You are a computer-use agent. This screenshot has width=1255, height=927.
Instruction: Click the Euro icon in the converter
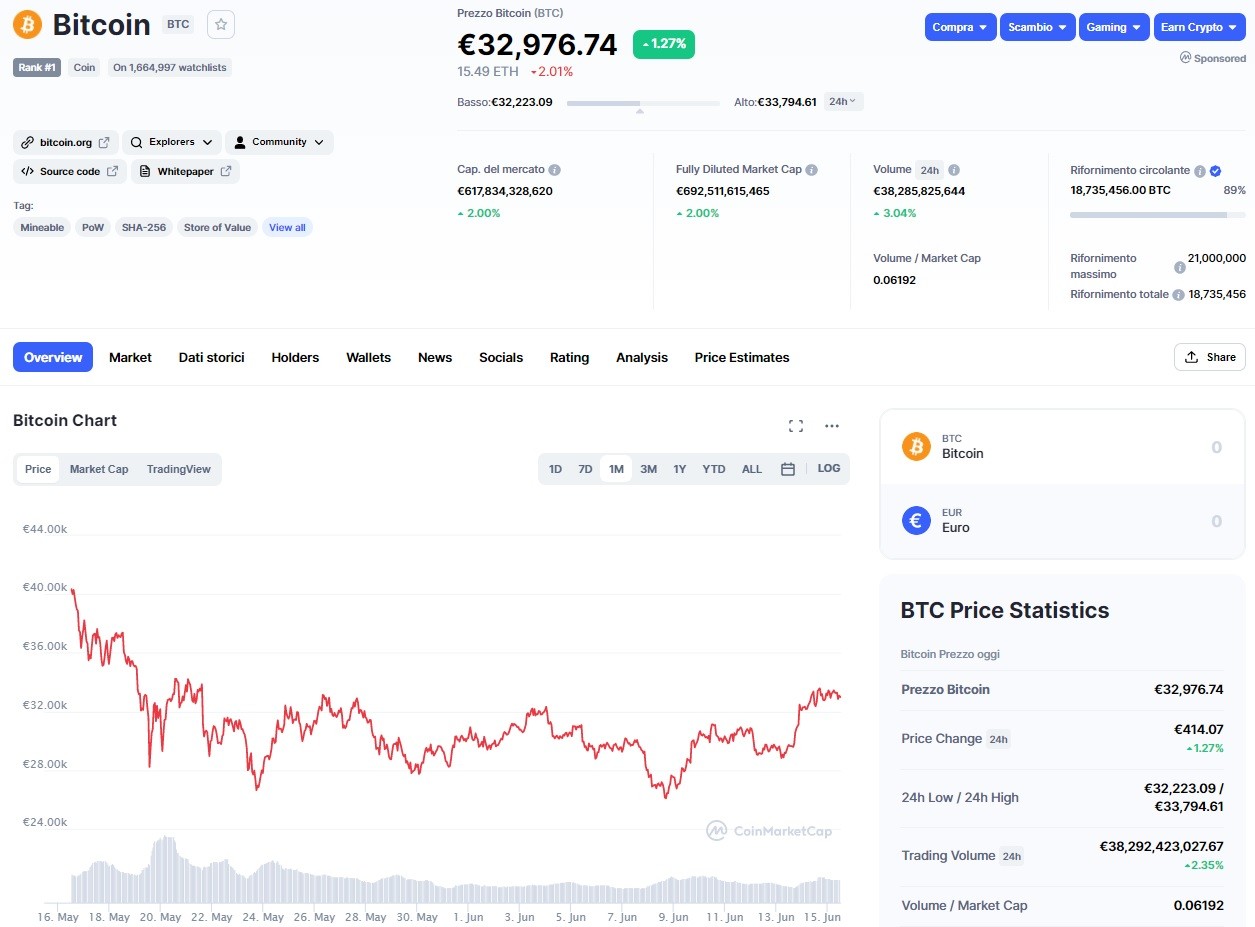tap(916, 520)
